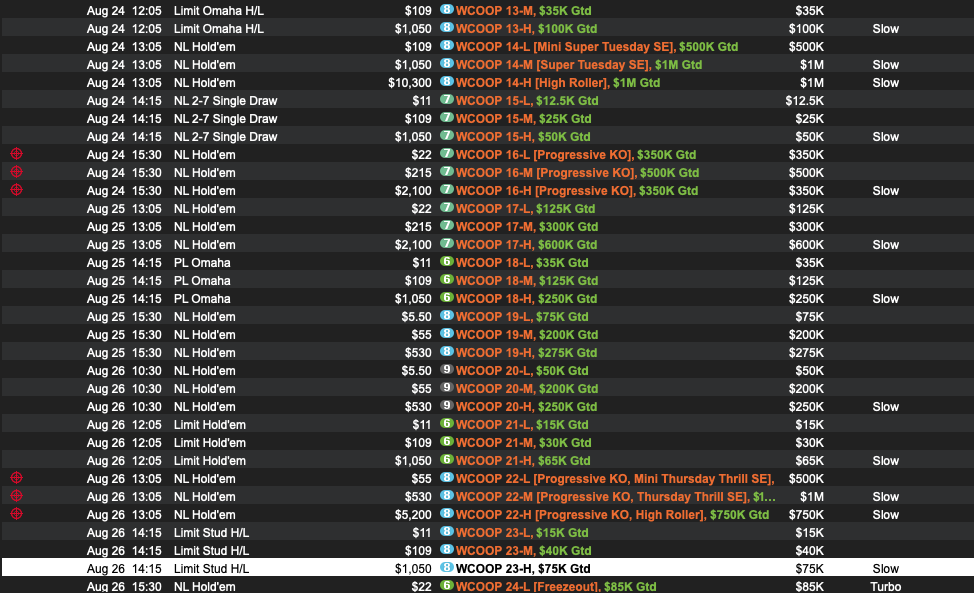Screen dimensions: 974x593
Task: Click the $65K value in the guarantee column
Action: click(810, 461)
